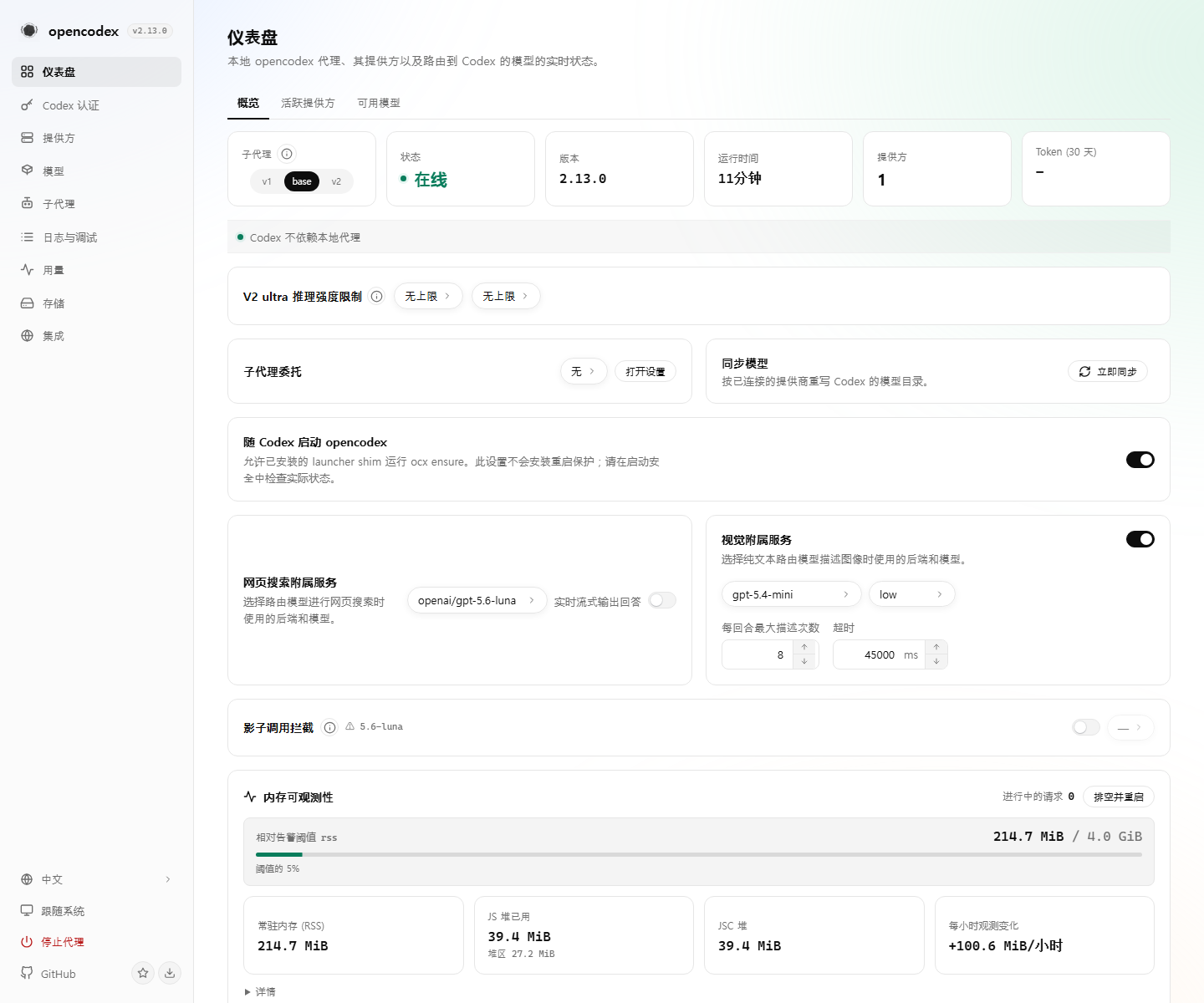Click the 堆区 27.2 MiB text
Screen dimensions: 1204x1003
522,954
